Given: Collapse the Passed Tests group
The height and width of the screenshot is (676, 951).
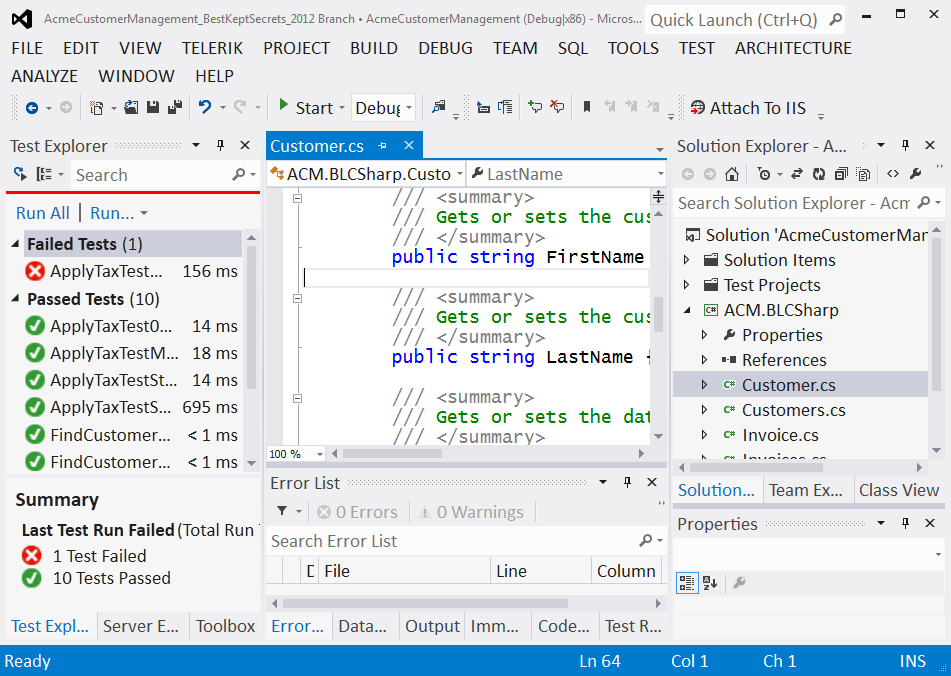Looking at the screenshot, I should coord(15,299).
